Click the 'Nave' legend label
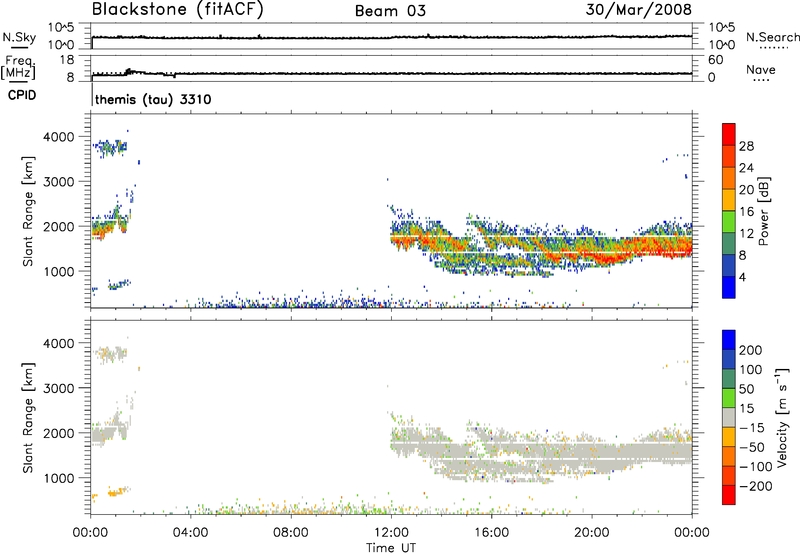800x554 pixels. tap(761, 70)
